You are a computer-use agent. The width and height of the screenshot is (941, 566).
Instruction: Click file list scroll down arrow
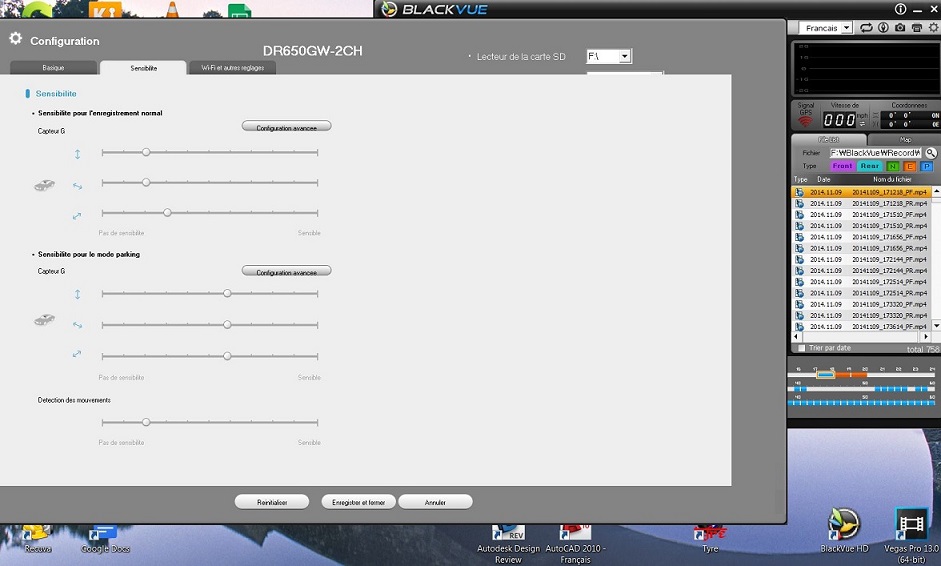(936, 326)
